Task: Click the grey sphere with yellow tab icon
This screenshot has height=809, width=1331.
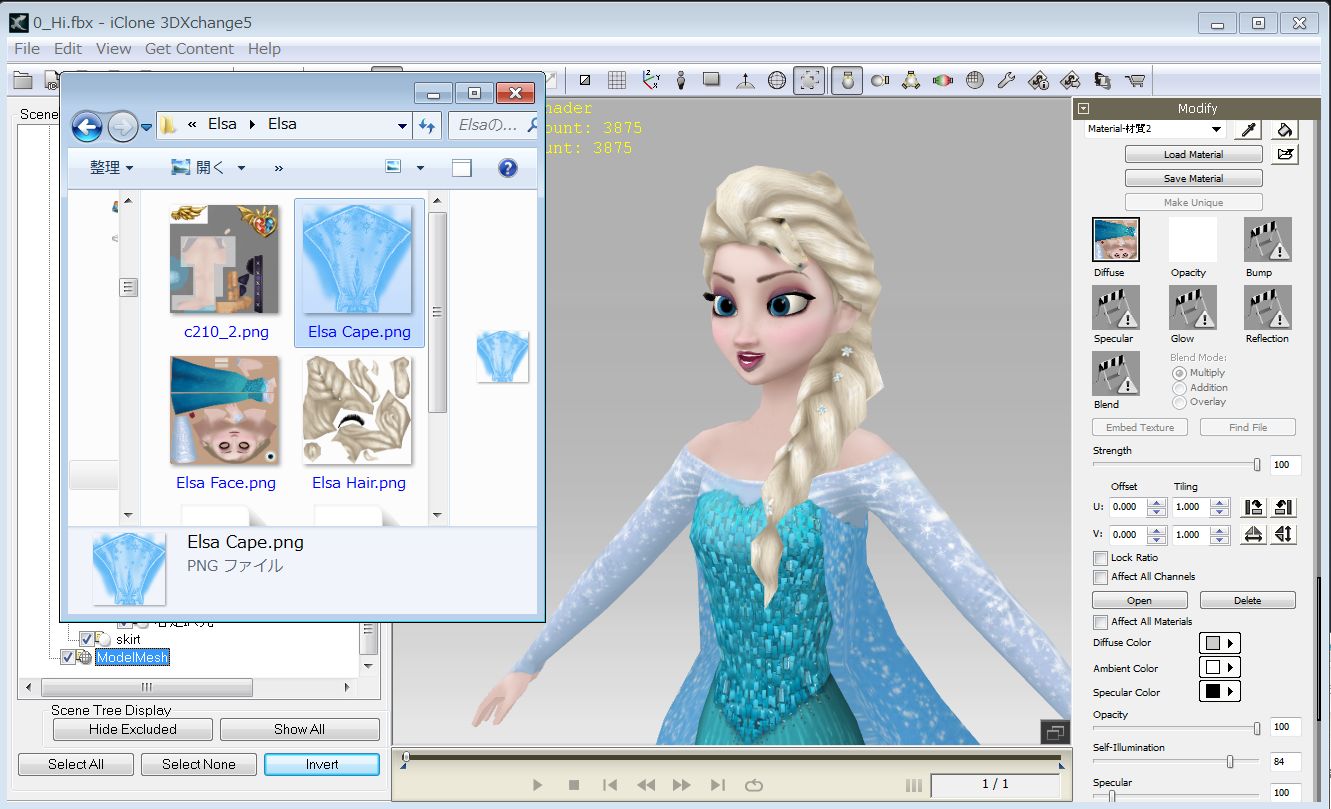Action: click(880, 81)
